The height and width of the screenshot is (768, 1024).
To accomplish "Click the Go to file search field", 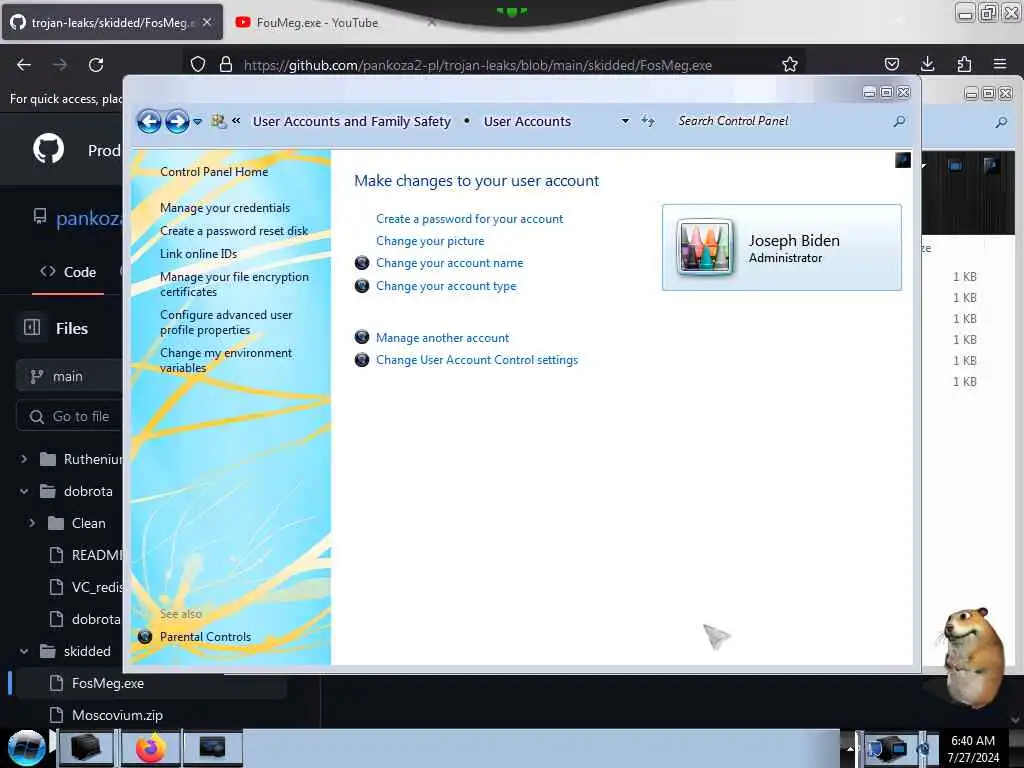I will 69,417.
